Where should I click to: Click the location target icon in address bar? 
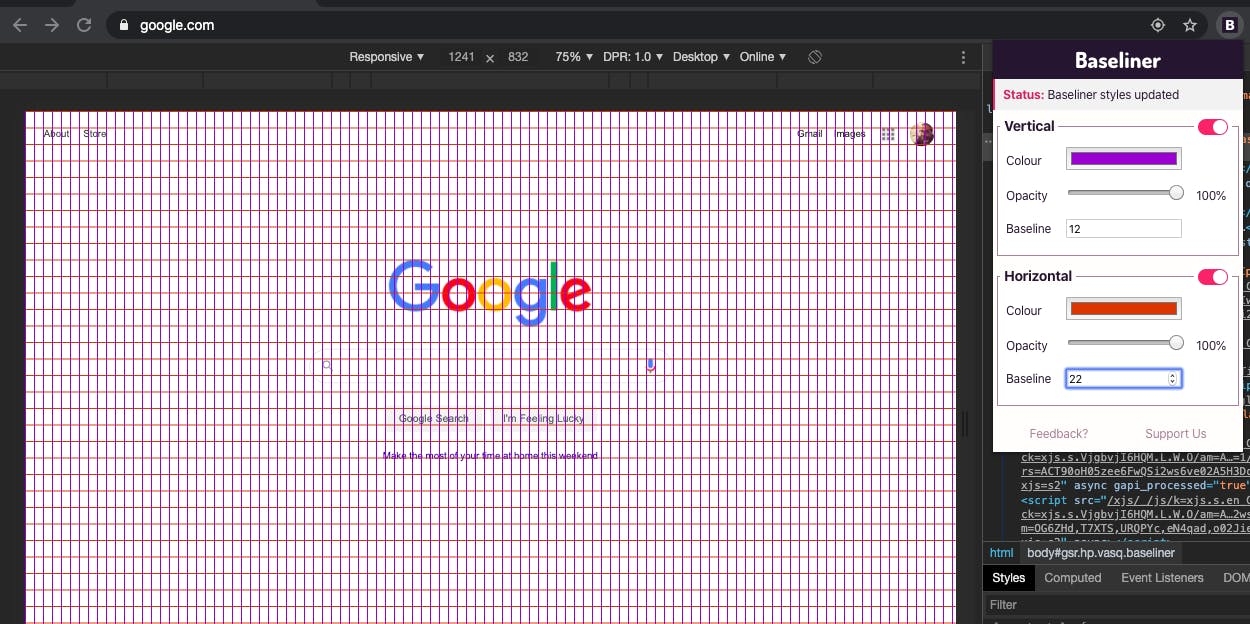click(x=1158, y=26)
